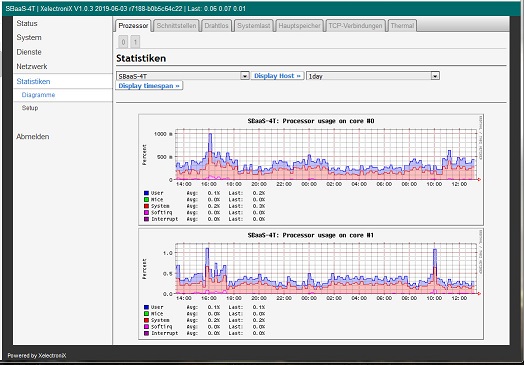Open the Setup submenu item
The height and width of the screenshot is (365, 524).
30,108
